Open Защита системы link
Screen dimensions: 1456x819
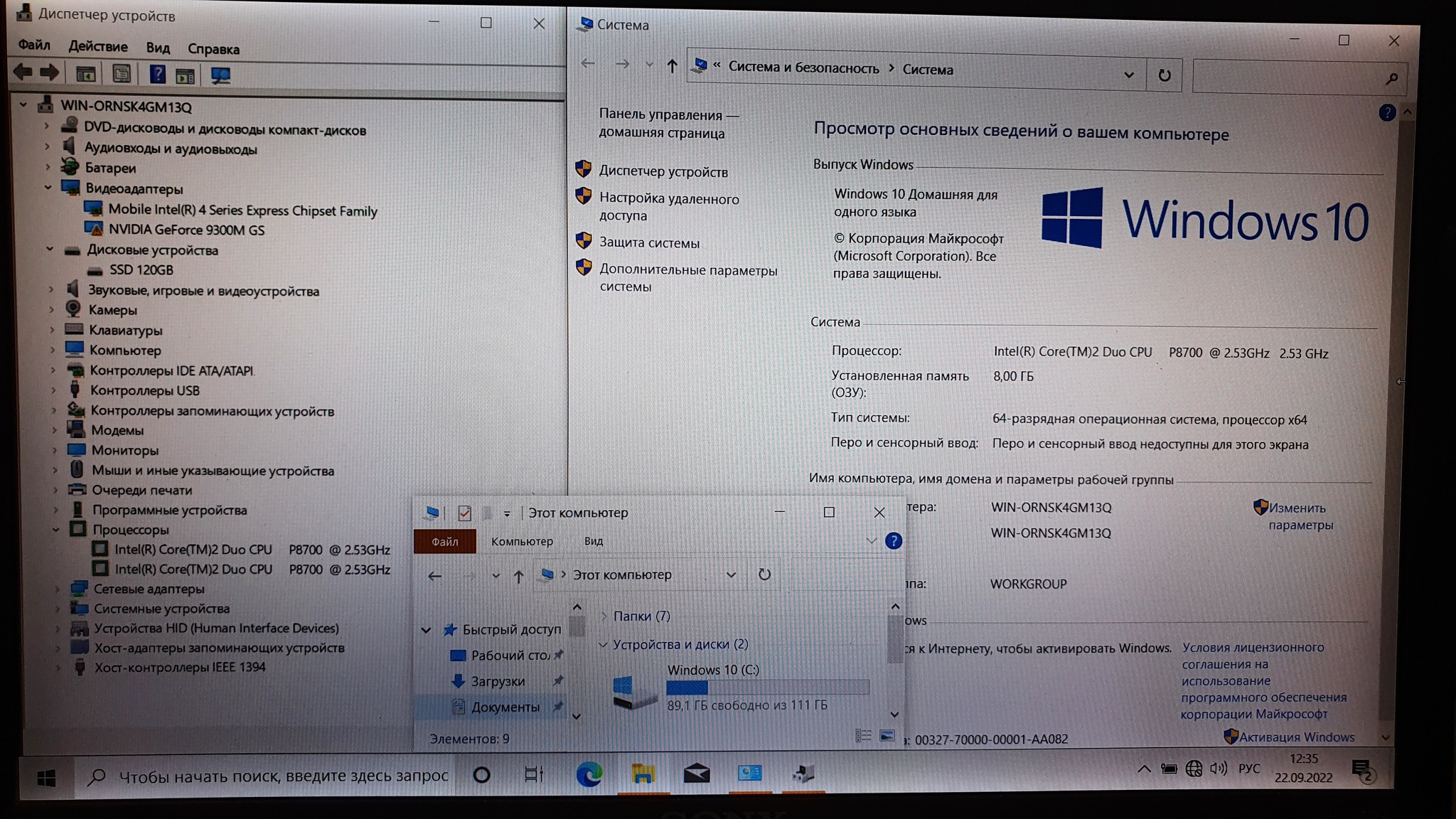tap(649, 242)
